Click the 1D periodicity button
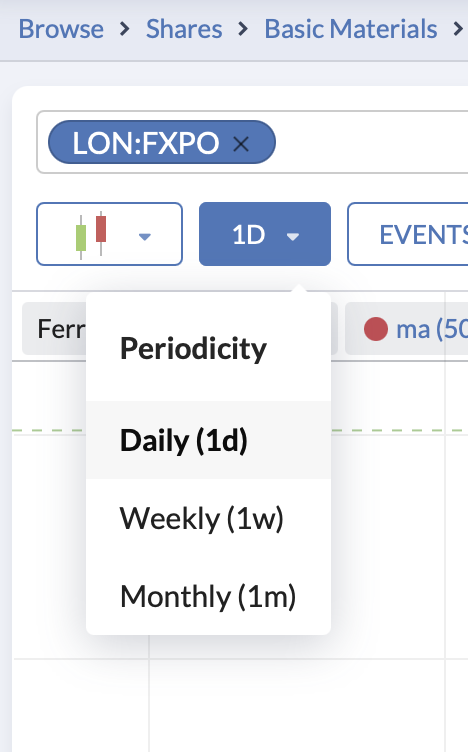 point(265,234)
